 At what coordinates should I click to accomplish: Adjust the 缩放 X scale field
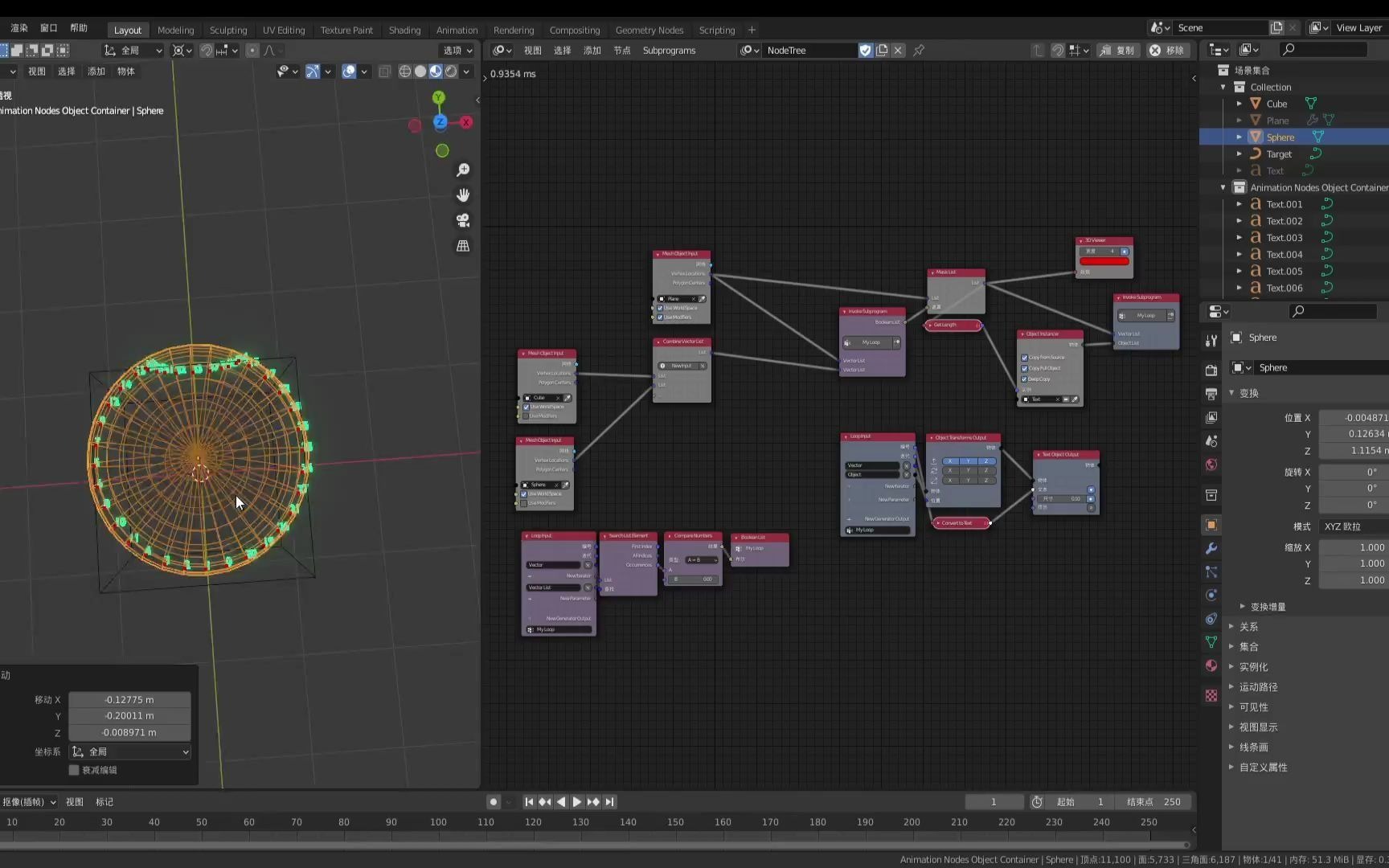[1354, 547]
